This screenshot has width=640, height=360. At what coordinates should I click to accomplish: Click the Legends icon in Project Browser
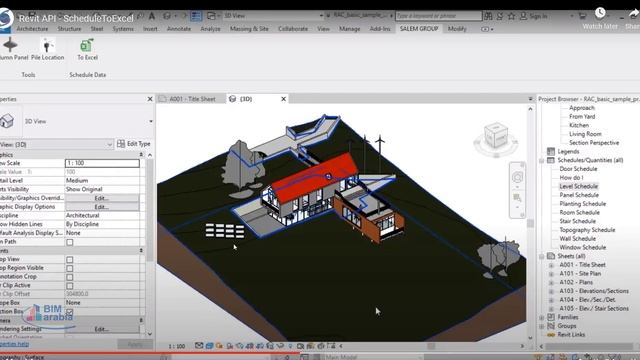[551, 151]
